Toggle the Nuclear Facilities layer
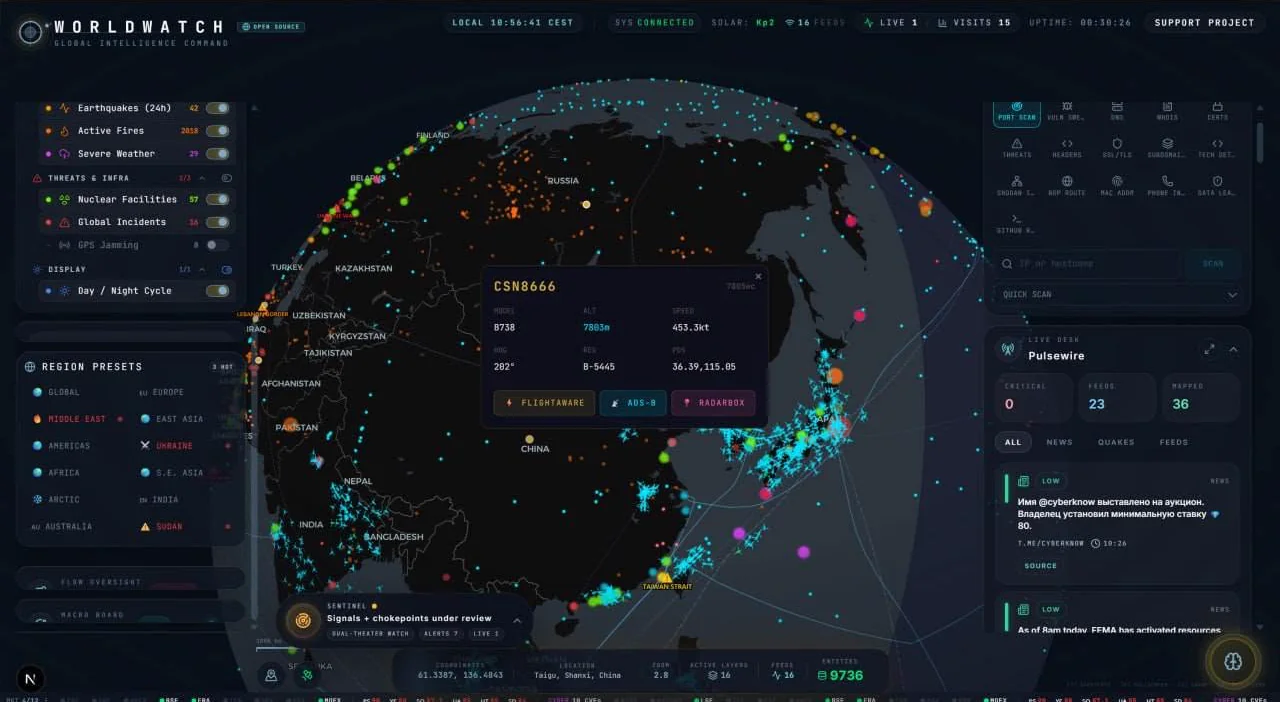The width and height of the screenshot is (1280, 702). (217, 199)
